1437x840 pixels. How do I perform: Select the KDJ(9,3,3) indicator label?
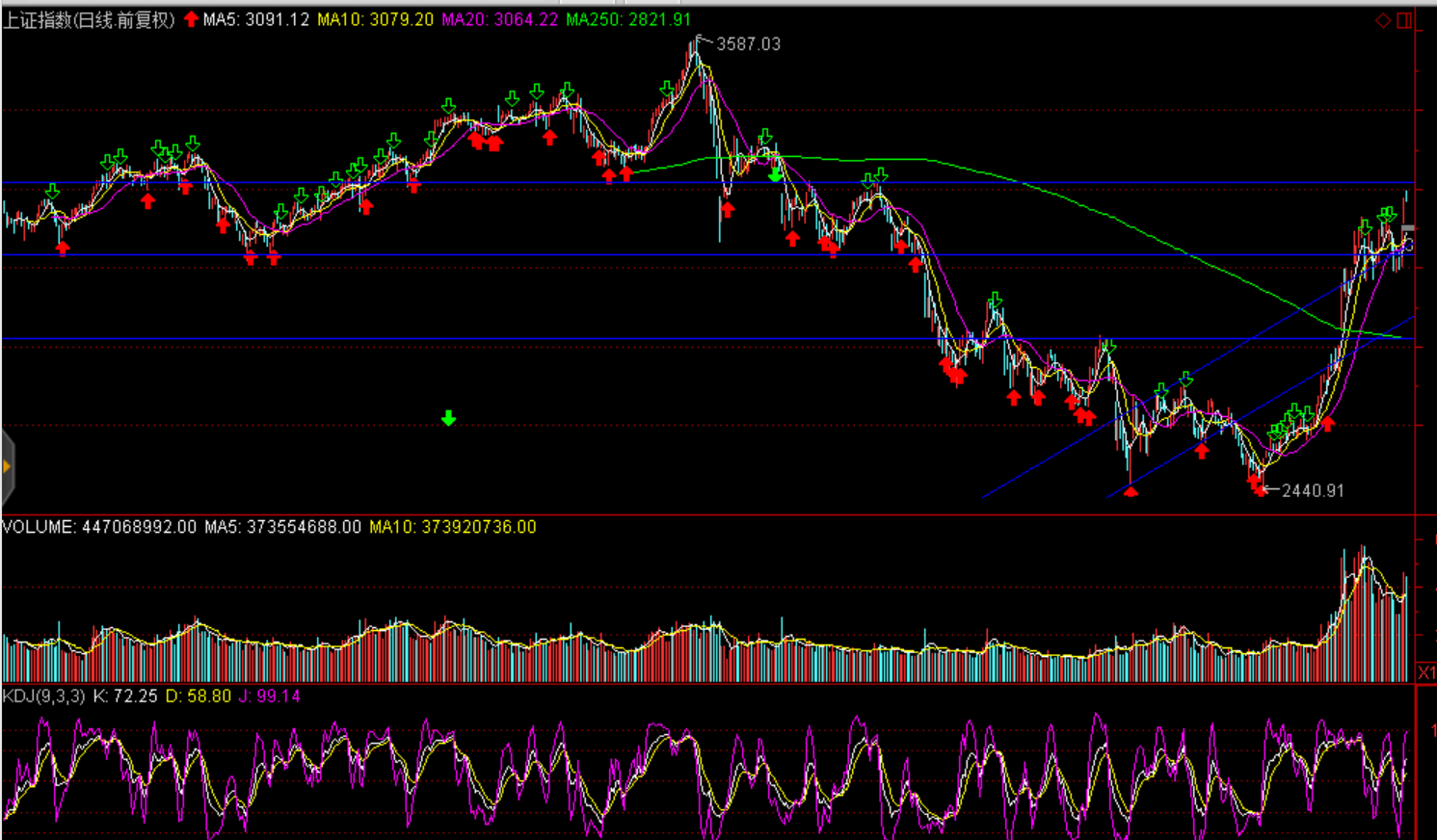43,696
